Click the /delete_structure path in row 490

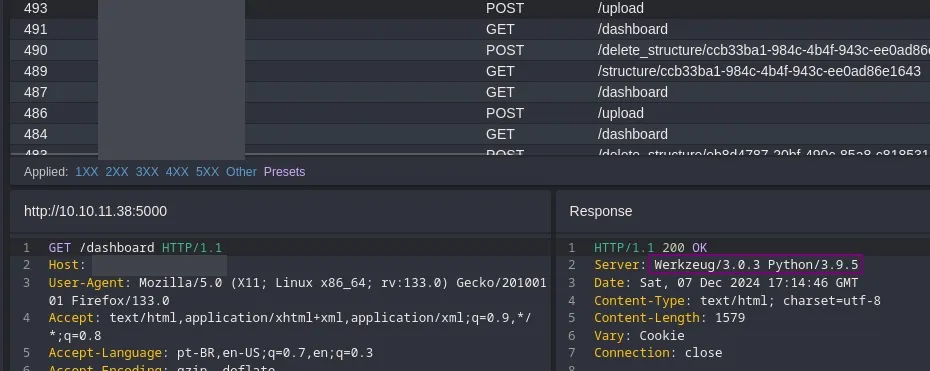763,50
